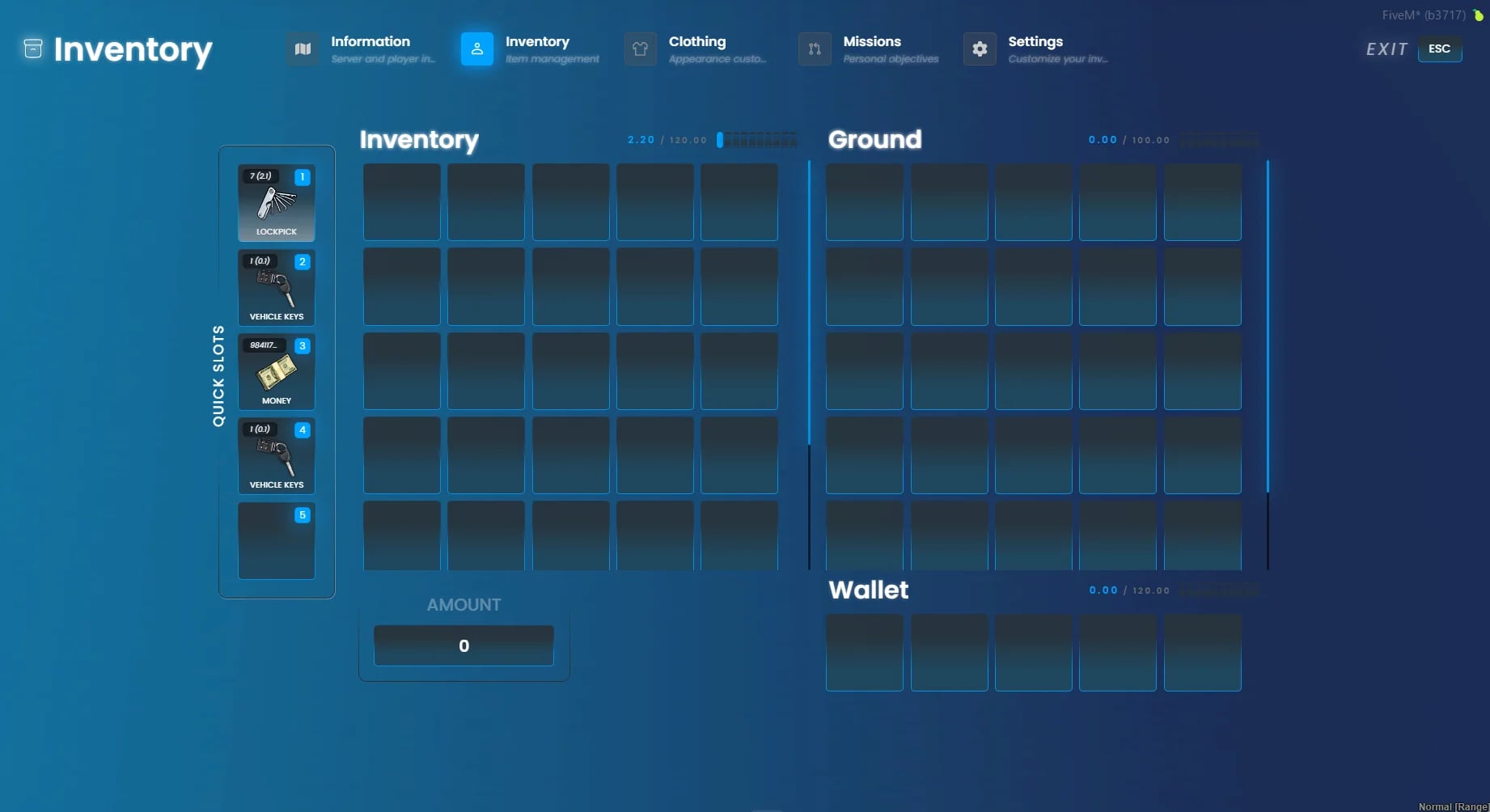Select the Money stack in quick slot 3
This screenshot has height=812, width=1490.
276,372
